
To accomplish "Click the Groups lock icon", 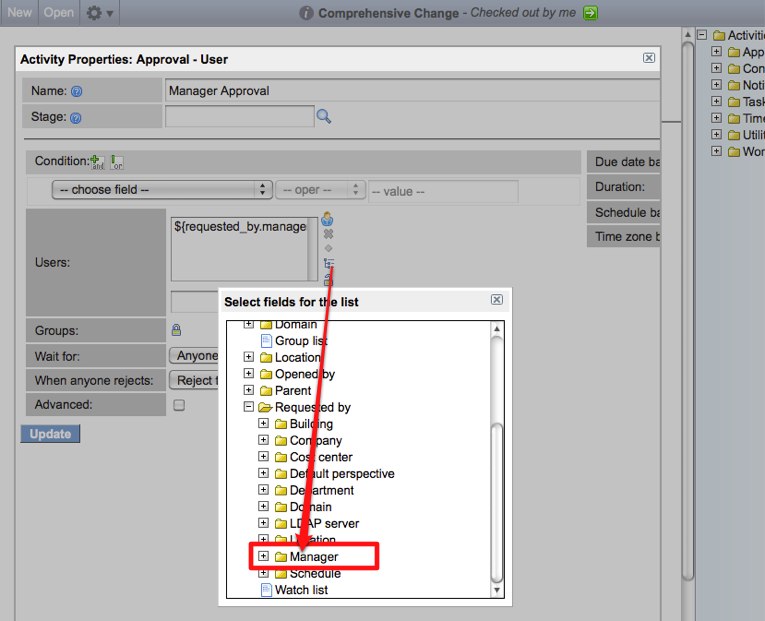I will coord(176,329).
